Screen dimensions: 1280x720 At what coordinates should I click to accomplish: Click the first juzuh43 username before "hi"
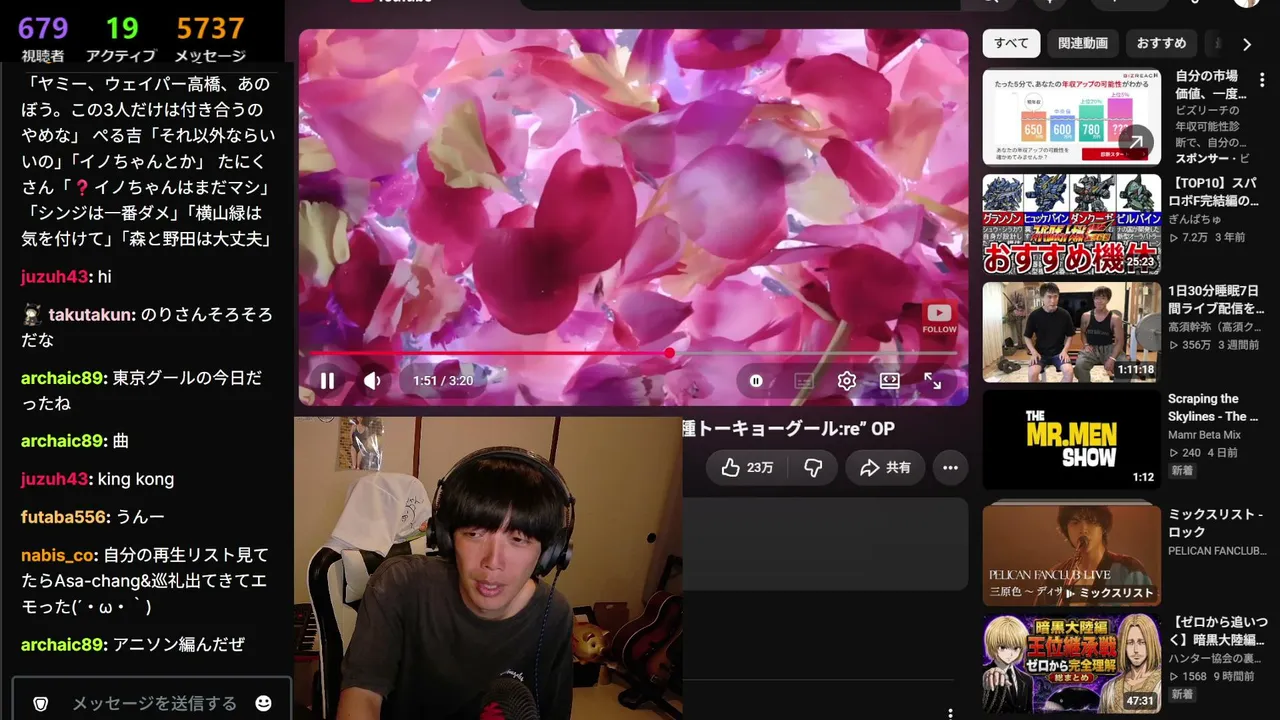tap(55, 276)
